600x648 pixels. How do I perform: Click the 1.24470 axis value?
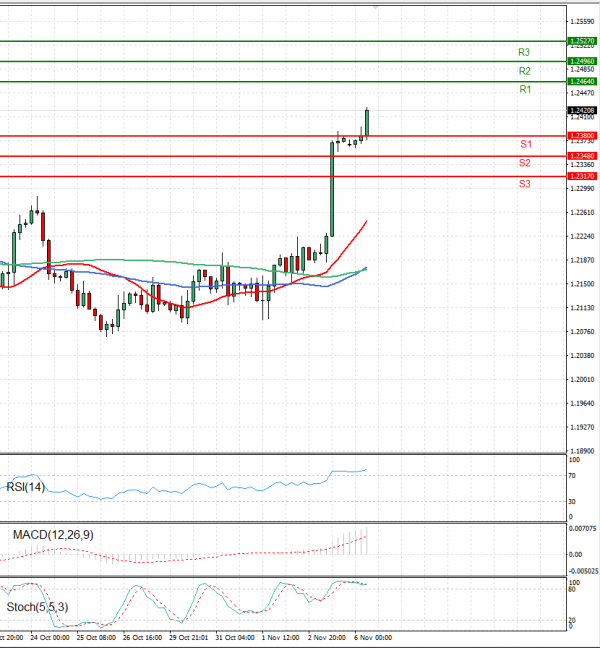(582, 93)
